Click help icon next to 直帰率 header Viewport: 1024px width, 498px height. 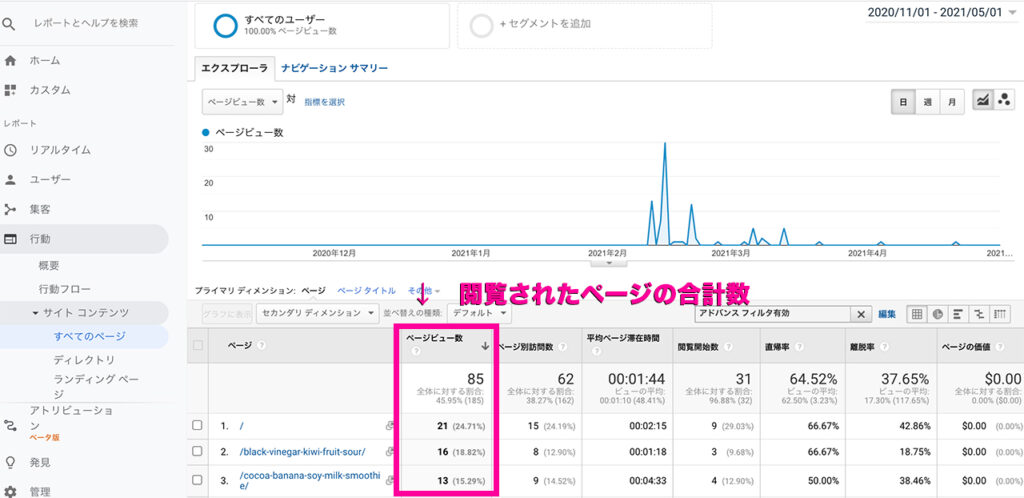(799, 347)
